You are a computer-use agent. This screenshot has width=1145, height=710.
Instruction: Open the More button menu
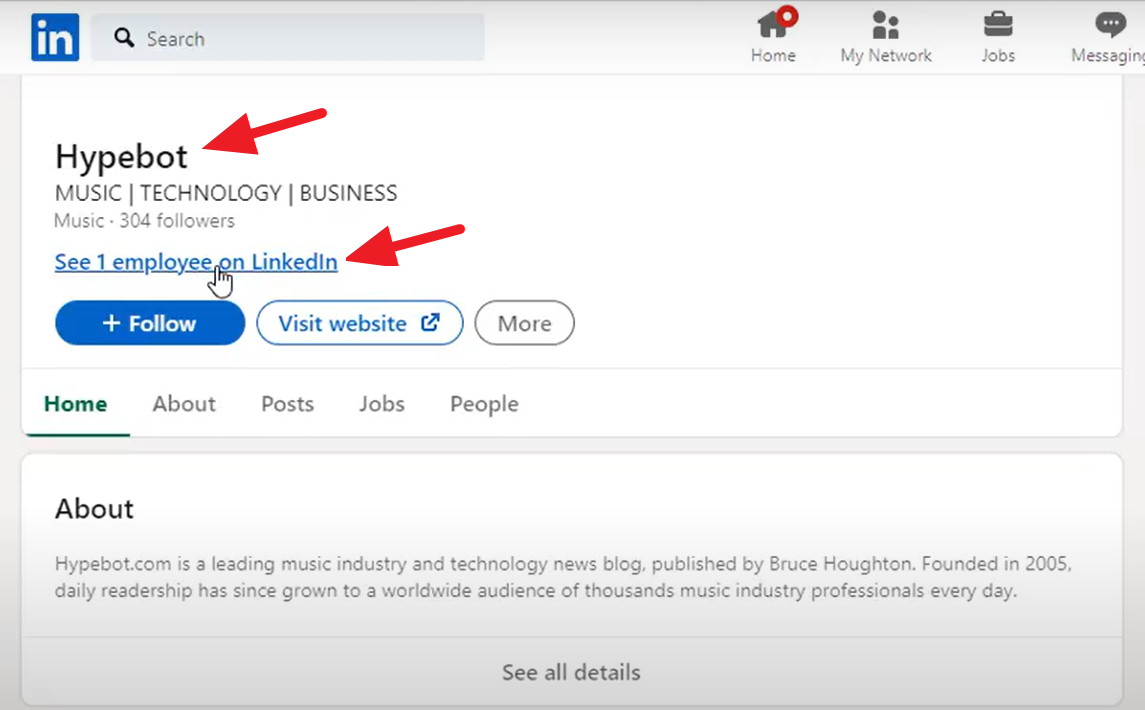point(524,323)
